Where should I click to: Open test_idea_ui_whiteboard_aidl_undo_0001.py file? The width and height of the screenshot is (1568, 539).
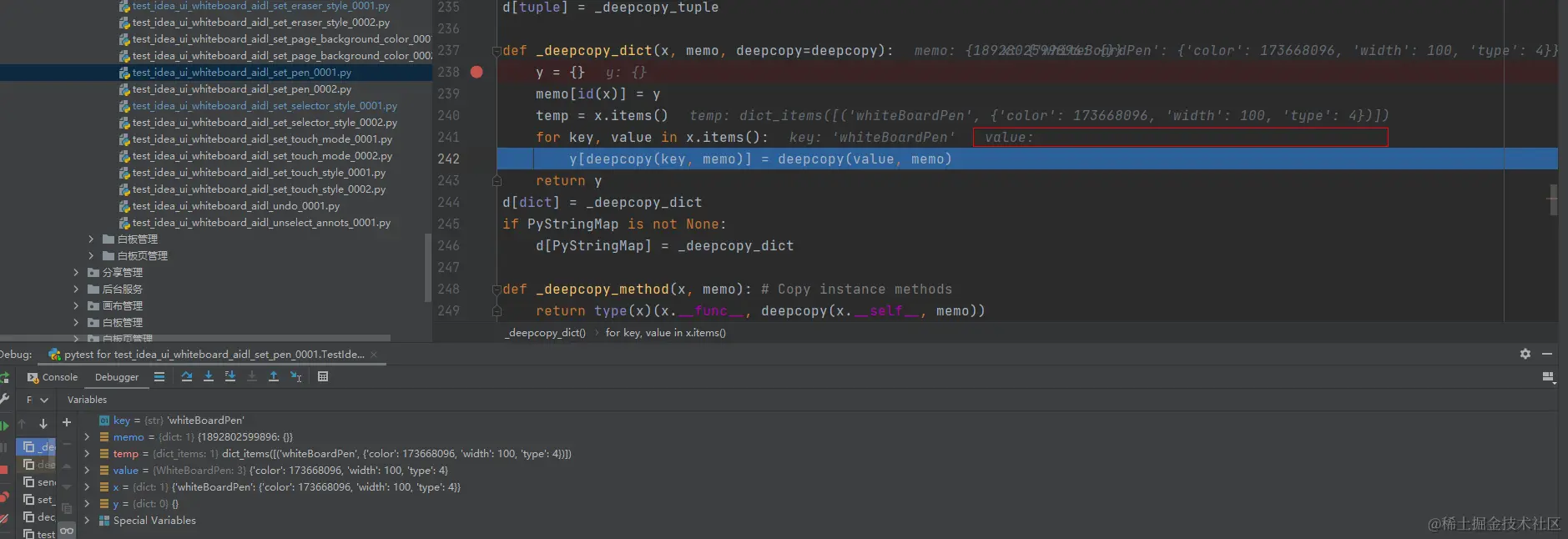235,206
